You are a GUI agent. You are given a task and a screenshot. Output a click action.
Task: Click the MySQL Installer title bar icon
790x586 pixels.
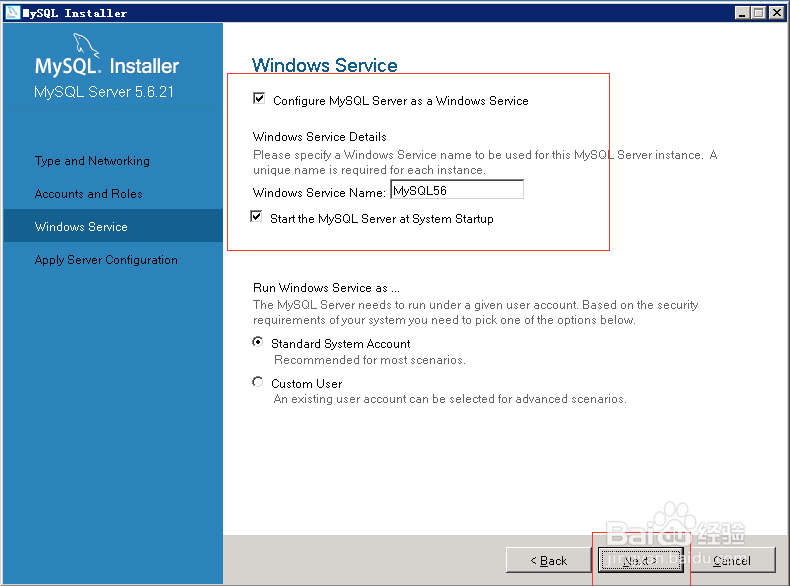[13, 13]
